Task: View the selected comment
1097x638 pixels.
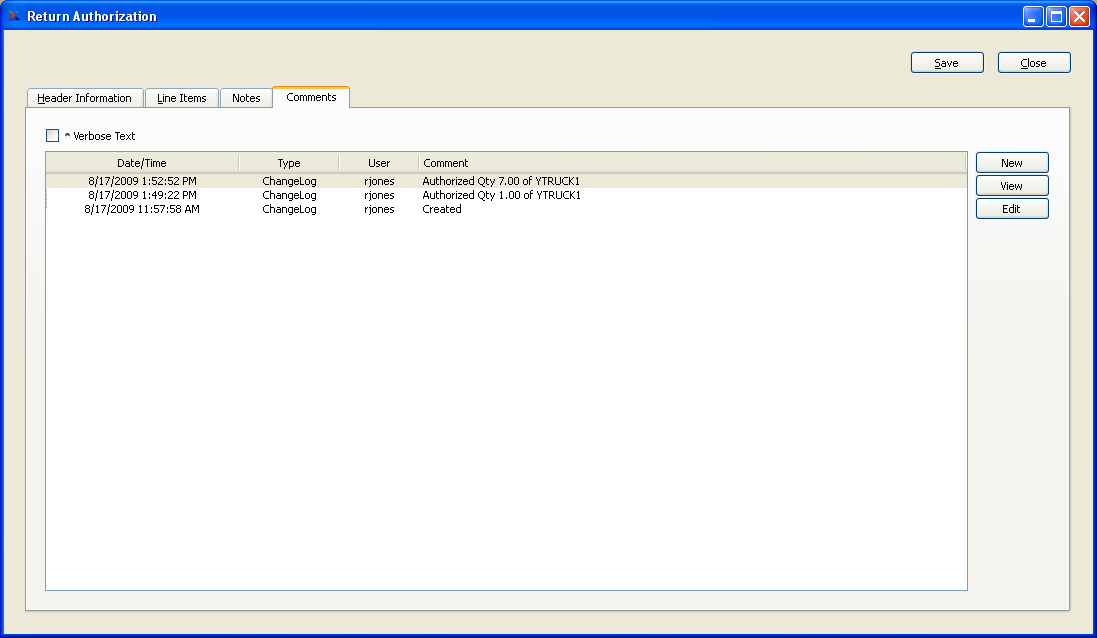Action: [x=1012, y=186]
